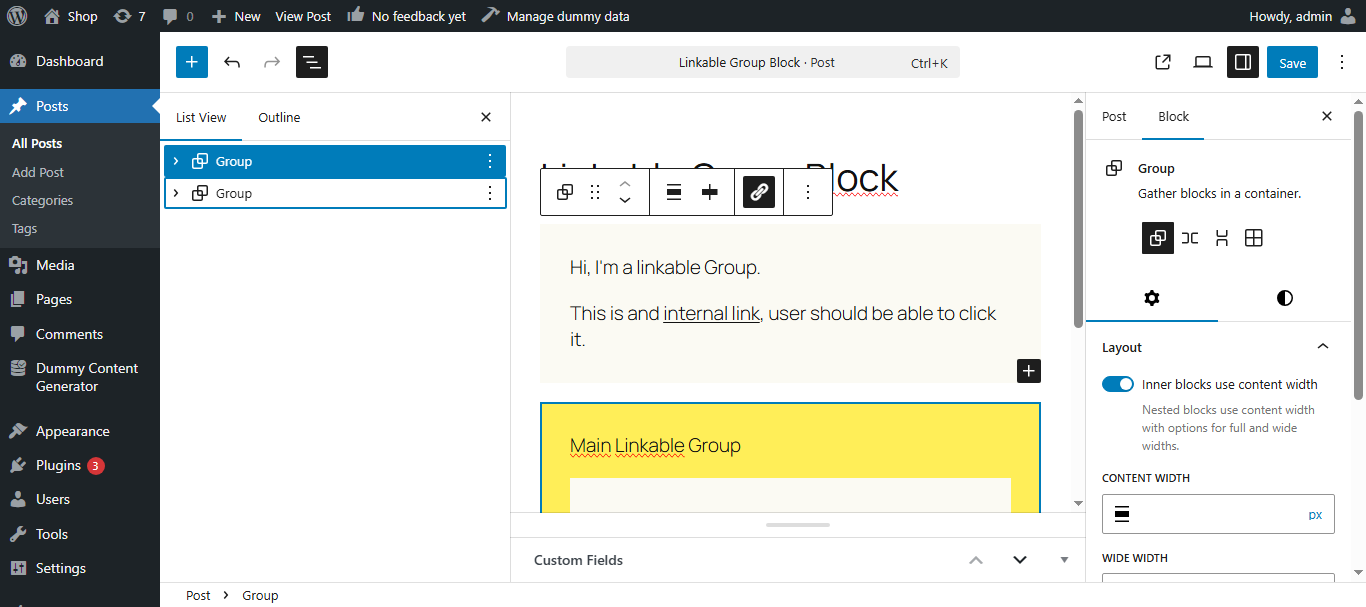Select the Row layout variation
Image resolution: width=1366 pixels, height=607 pixels.
1190,238
